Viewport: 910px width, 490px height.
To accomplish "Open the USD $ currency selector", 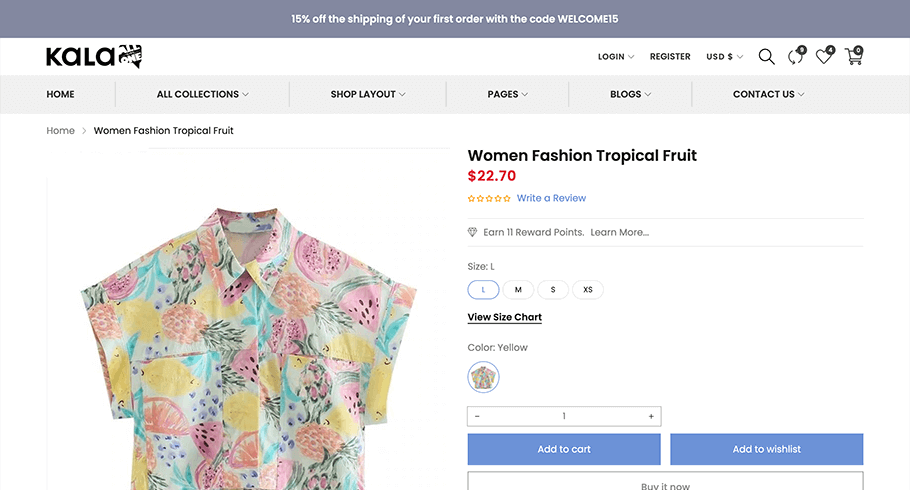I will [724, 56].
